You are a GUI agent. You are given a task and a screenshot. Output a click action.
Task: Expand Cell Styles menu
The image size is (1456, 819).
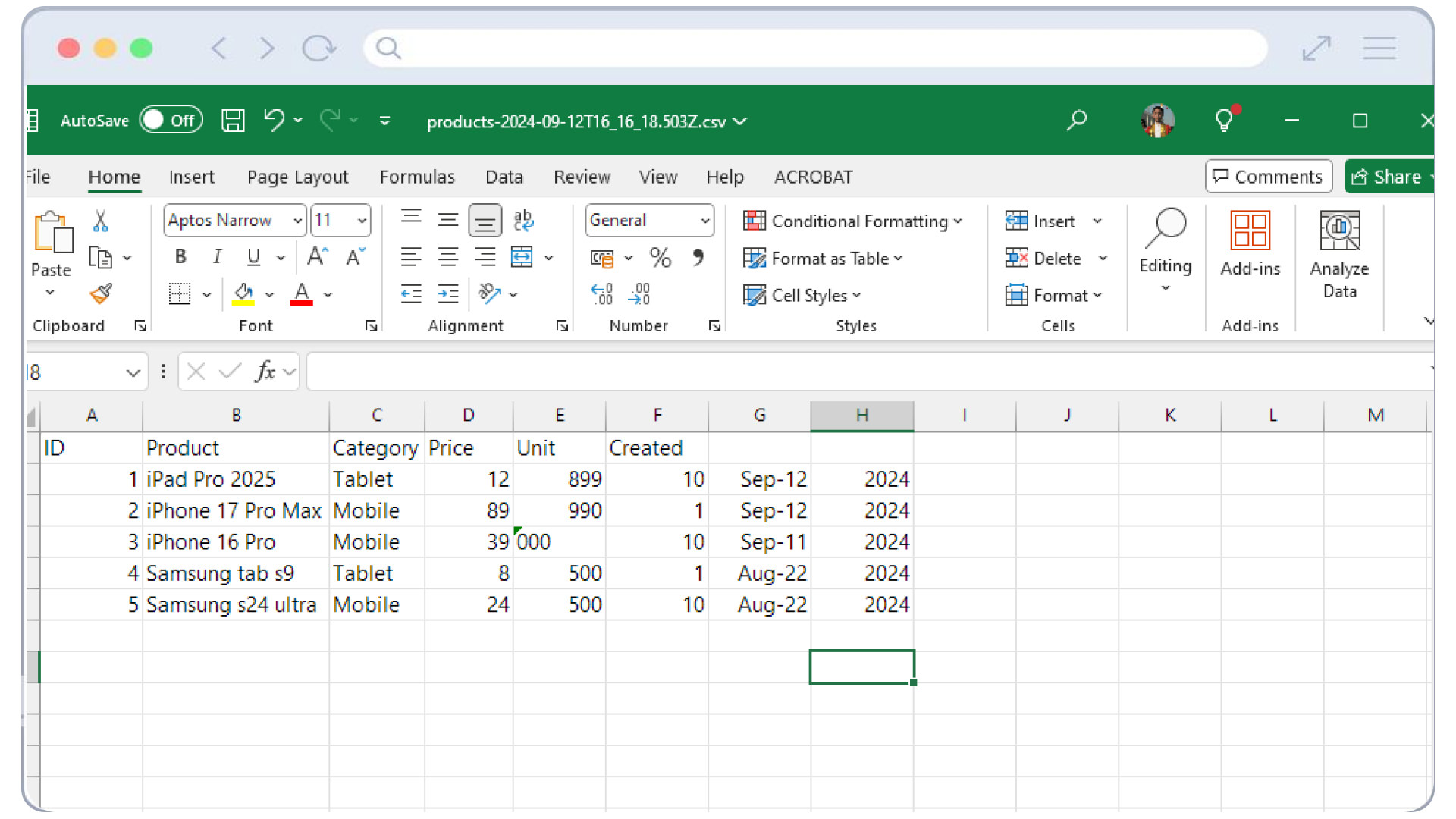click(802, 295)
